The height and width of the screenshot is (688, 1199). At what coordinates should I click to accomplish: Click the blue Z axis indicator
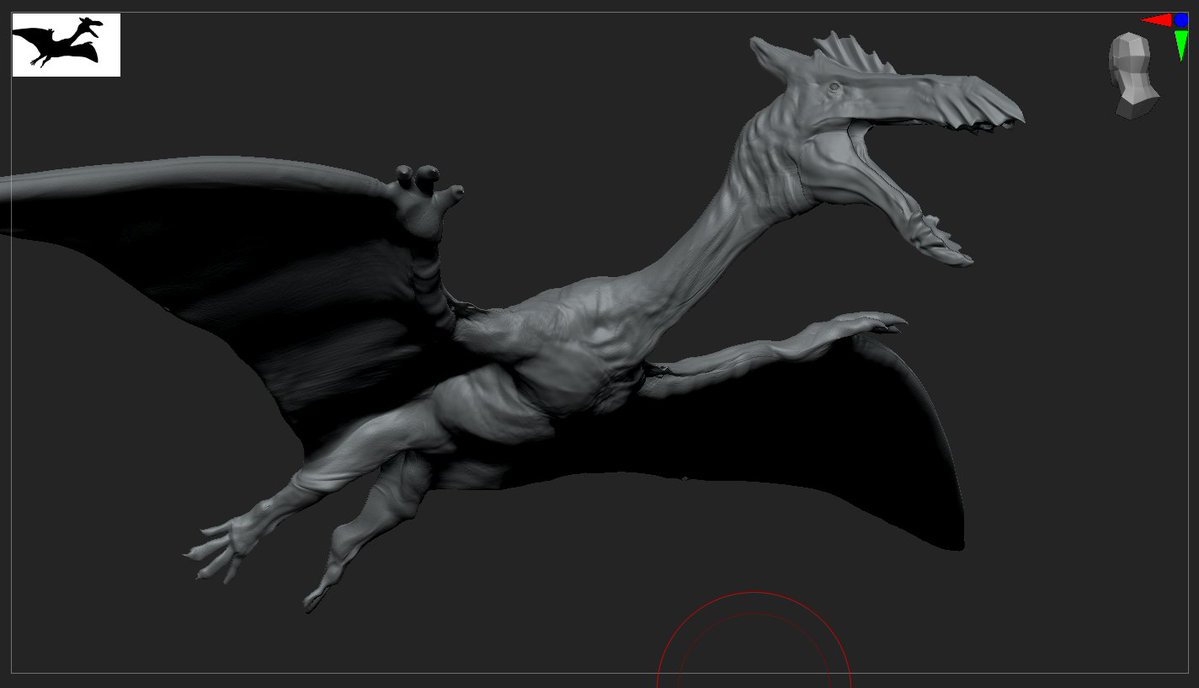(x=1181, y=20)
